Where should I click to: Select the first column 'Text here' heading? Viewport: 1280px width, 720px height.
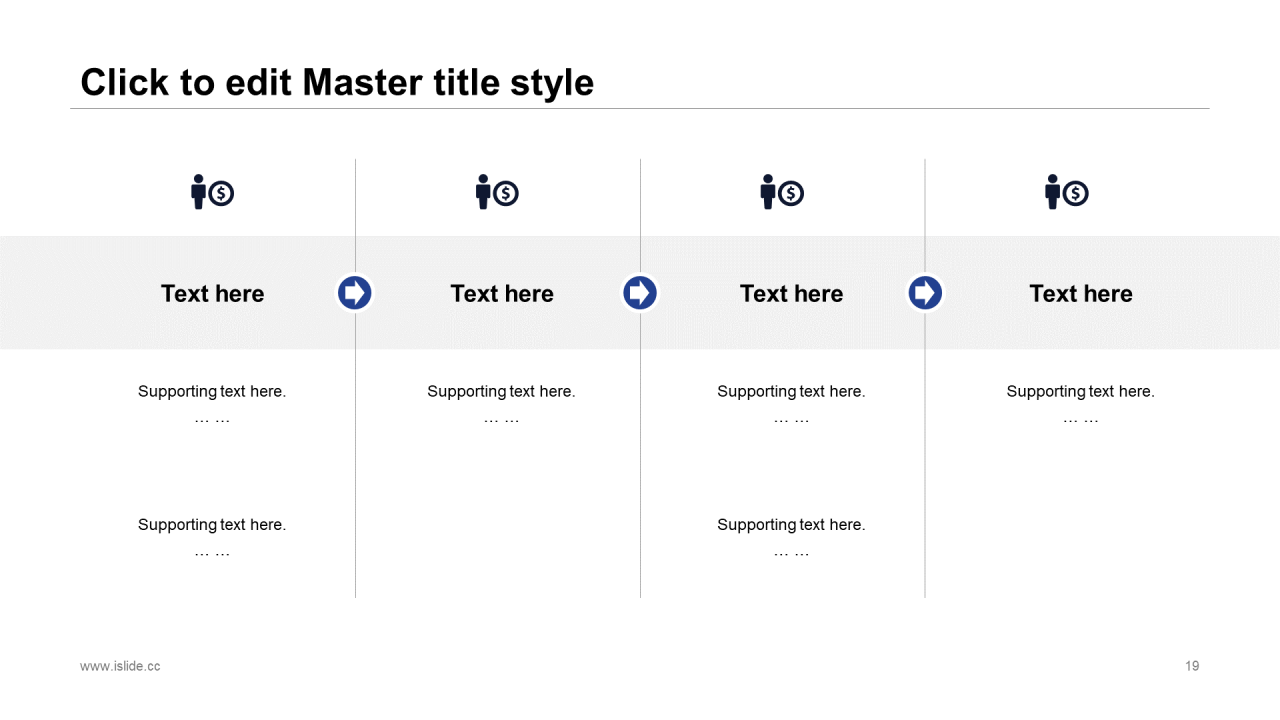(212, 293)
